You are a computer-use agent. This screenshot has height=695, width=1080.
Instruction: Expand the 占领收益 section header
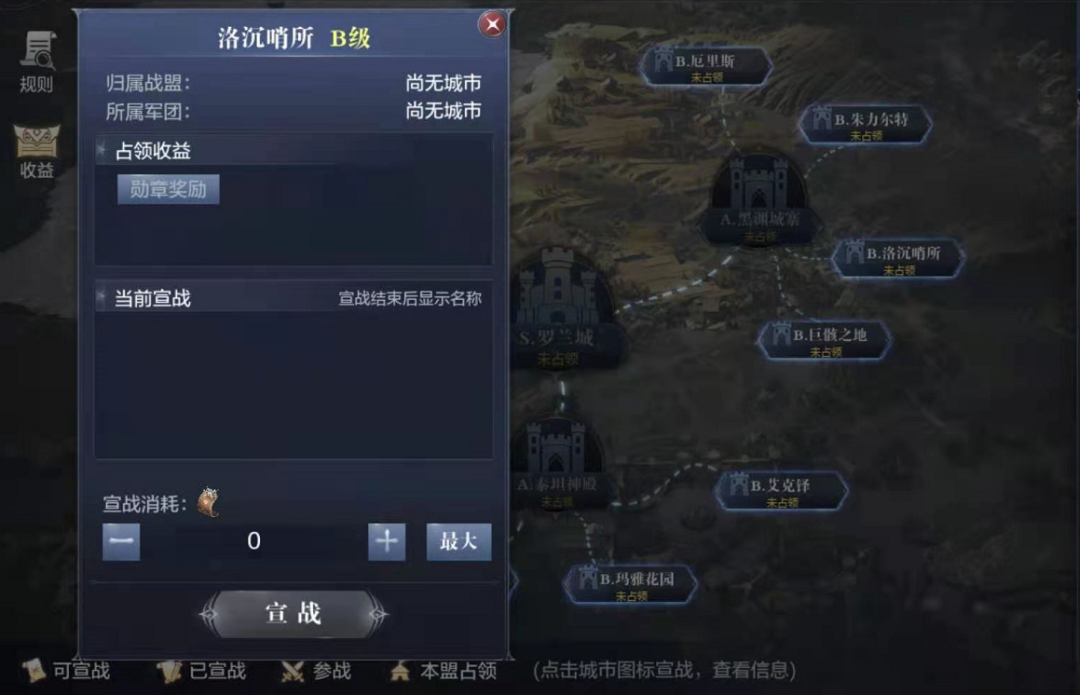pos(294,151)
